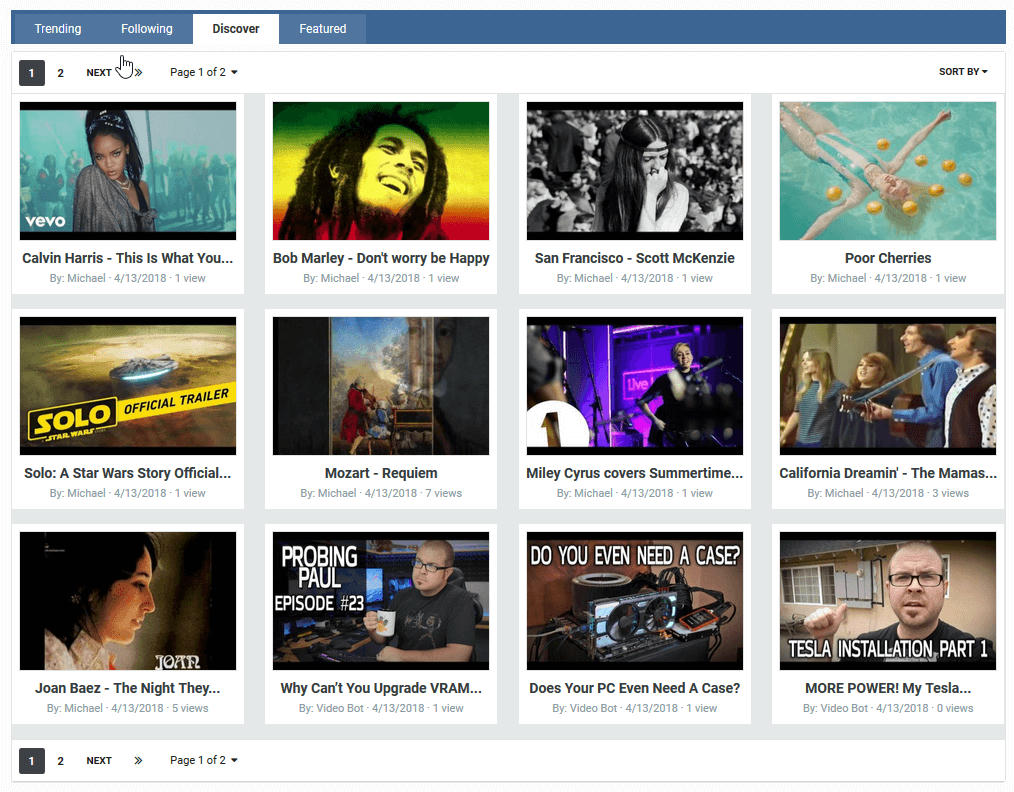Expand the top 'Page 1 of 2' dropdown
Viewport: 1014px width, 792px height.
pyautogui.click(x=204, y=72)
